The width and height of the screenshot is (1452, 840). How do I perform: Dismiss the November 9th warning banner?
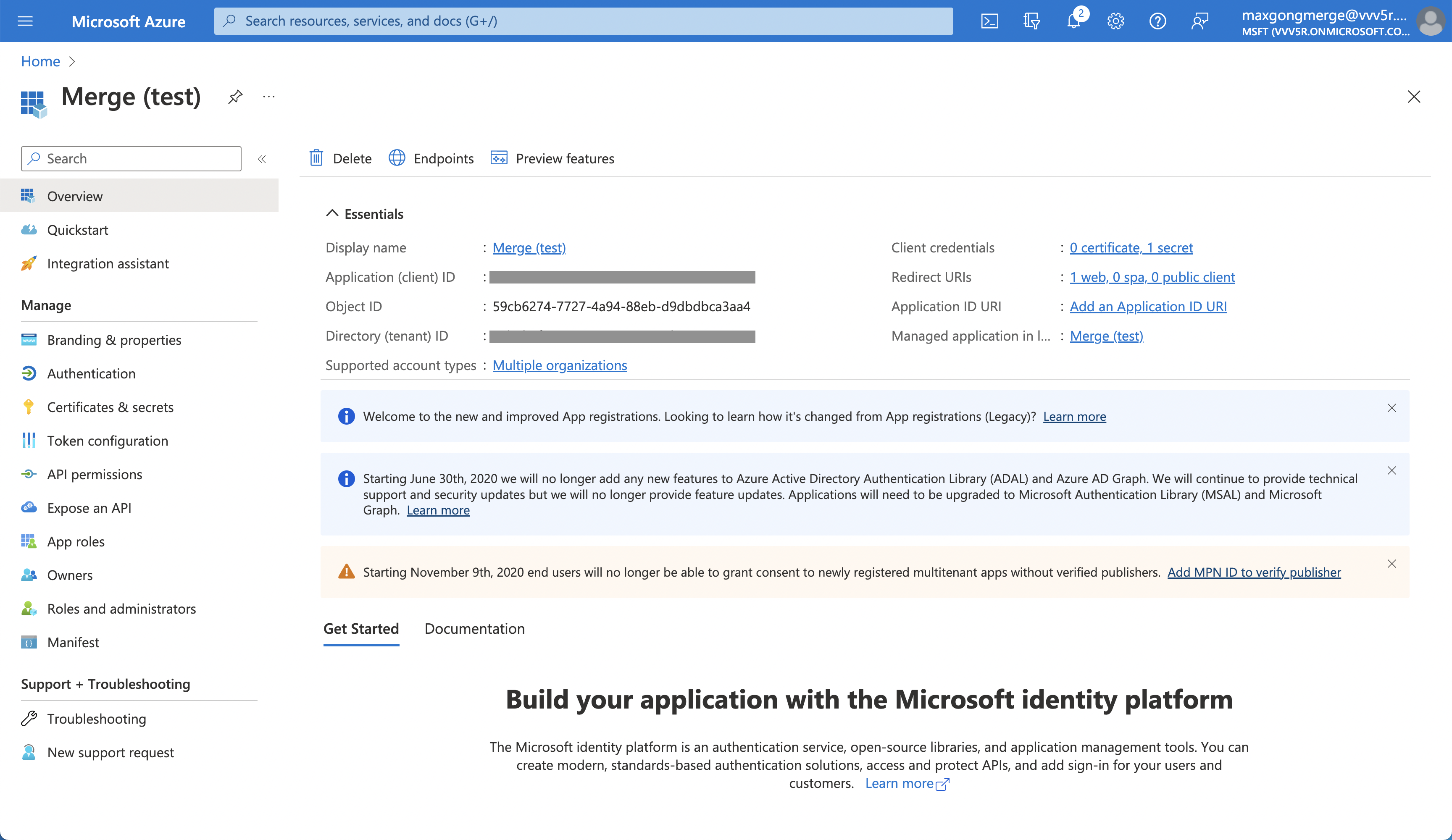pos(1391,564)
